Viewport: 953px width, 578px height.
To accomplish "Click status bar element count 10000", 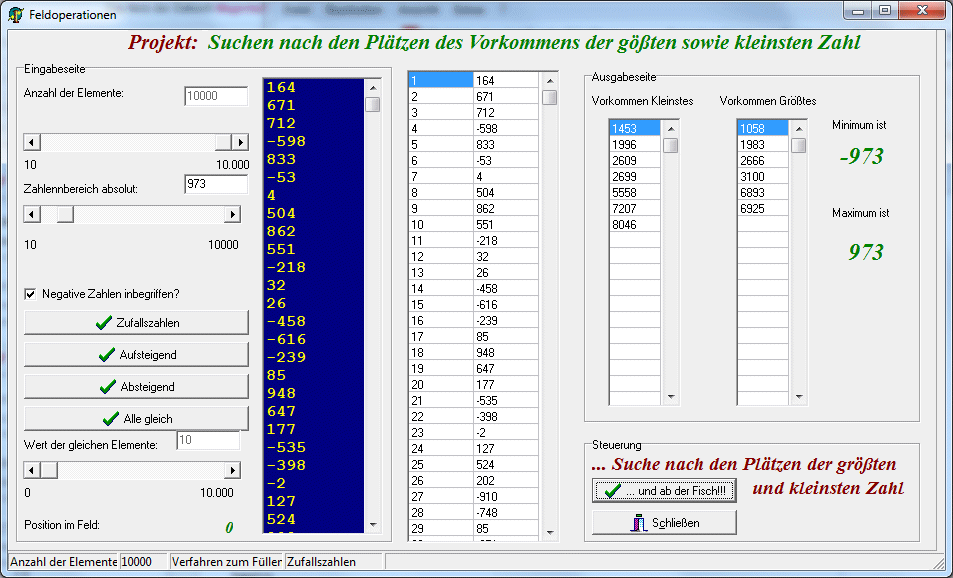I will pyautogui.click(x=143, y=562).
